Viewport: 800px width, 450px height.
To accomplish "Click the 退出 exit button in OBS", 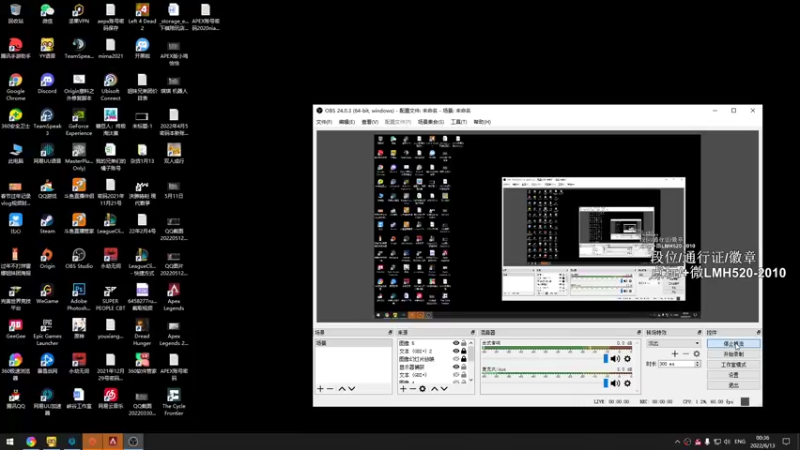I will pos(734,385).
